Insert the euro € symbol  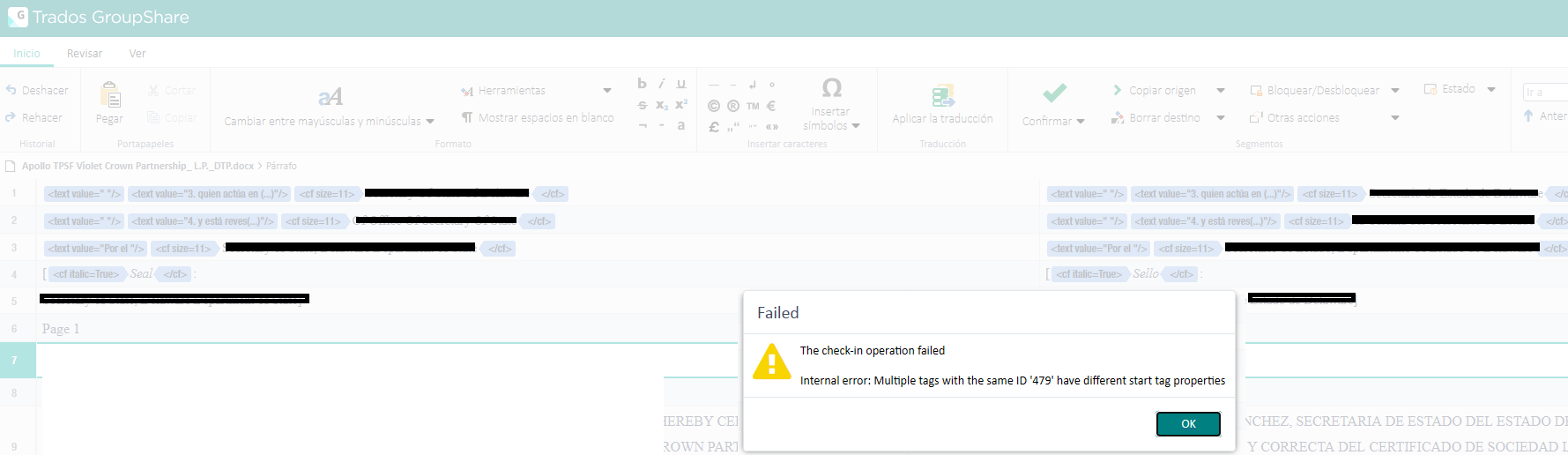point(771,106)
